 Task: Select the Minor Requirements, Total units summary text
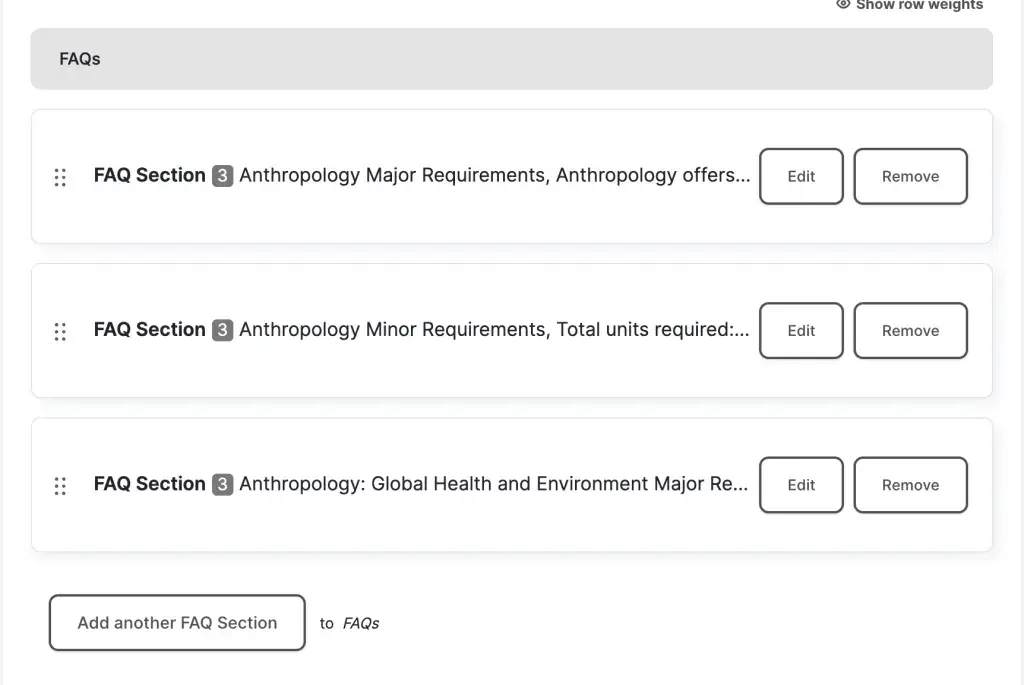coord(494,329)
